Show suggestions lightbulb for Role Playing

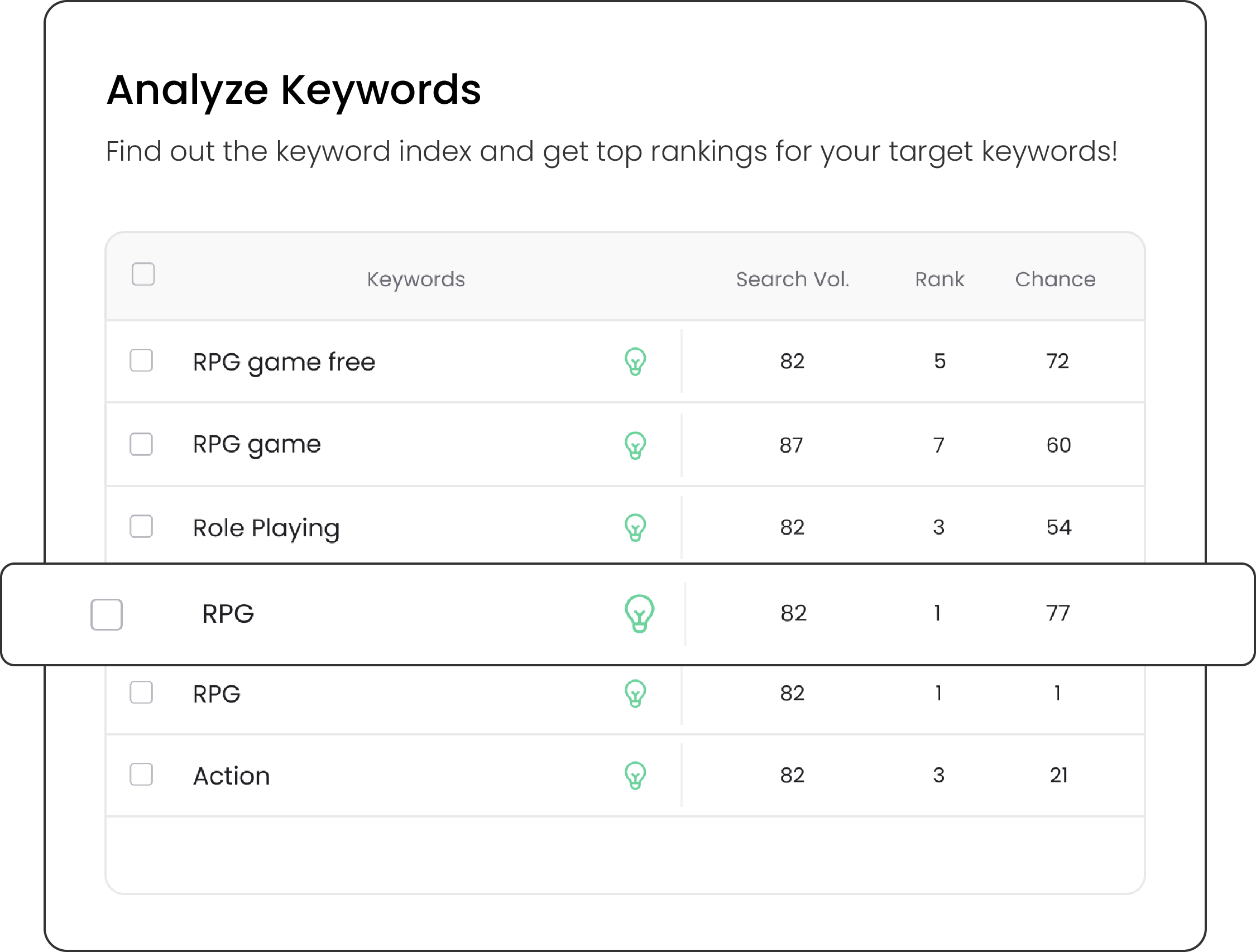635,527
